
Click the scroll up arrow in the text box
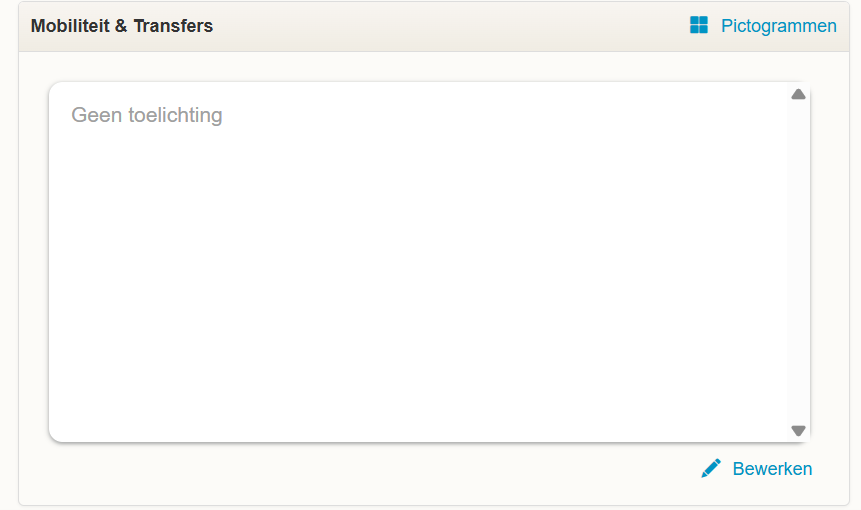[798, 94]
